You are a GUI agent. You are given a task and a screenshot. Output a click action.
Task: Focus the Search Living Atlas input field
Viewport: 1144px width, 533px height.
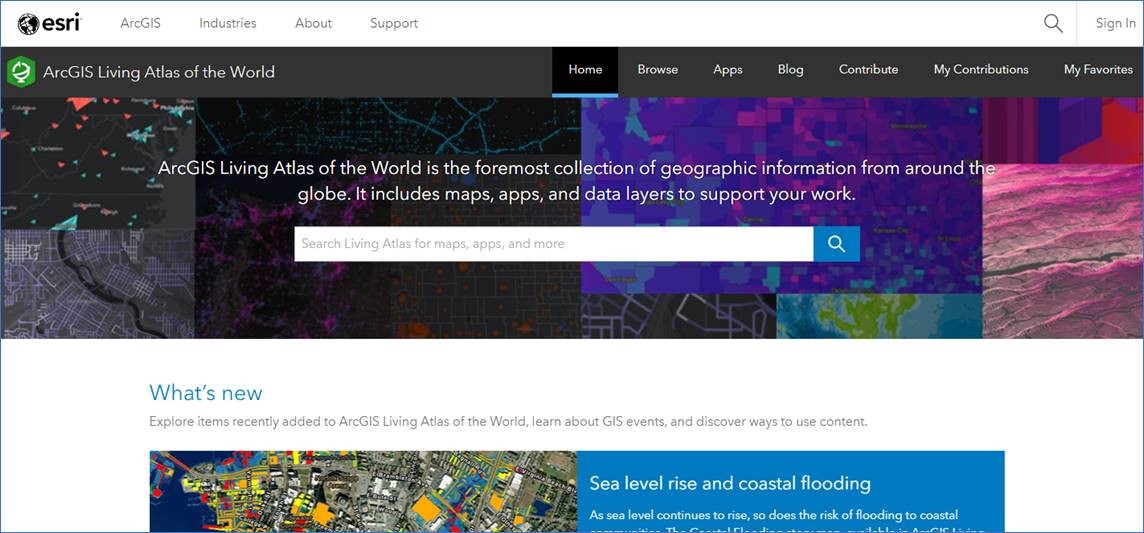pyautogui.click(x=554, y=244)
